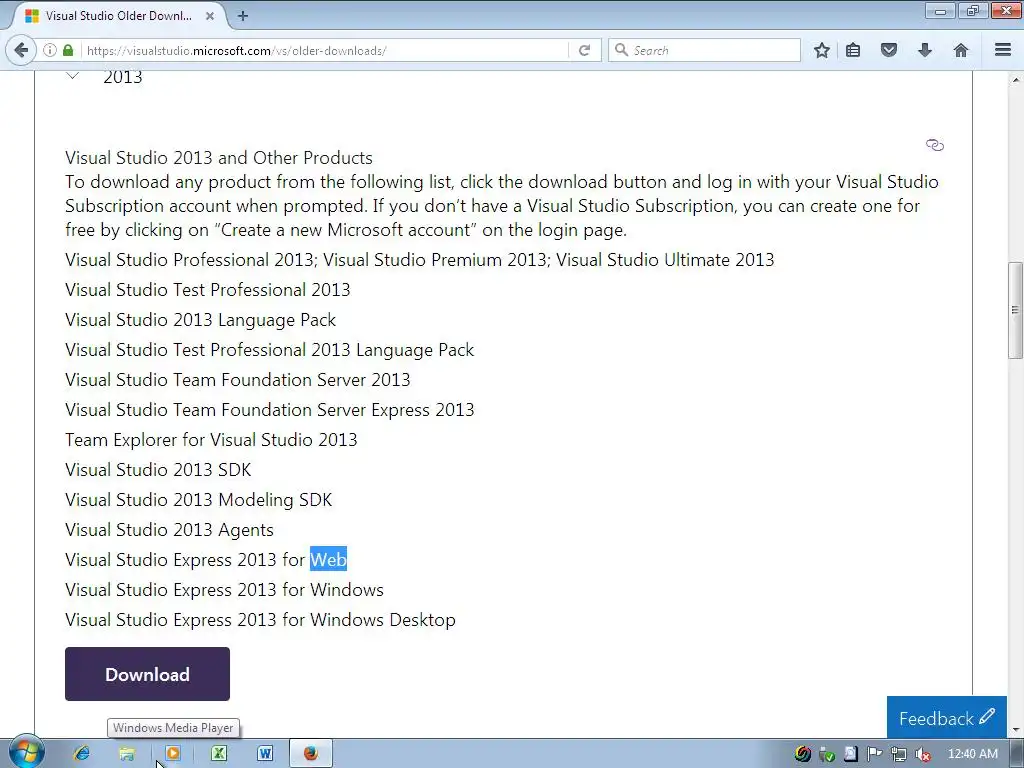
Task: Launch Excel from the taskbar
Action: pos(219,754)
